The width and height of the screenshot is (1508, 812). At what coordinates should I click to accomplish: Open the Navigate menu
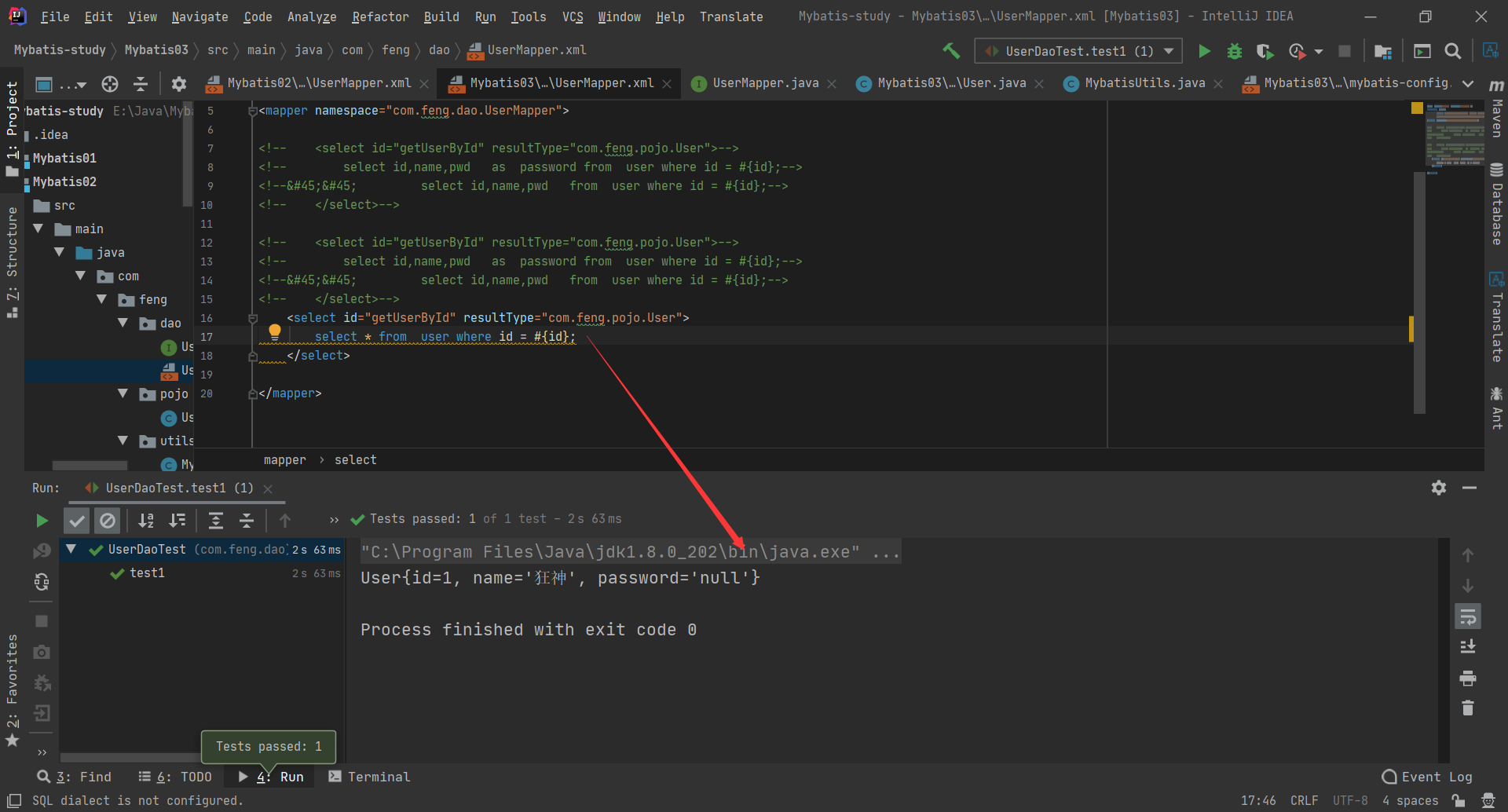(199, 16)
